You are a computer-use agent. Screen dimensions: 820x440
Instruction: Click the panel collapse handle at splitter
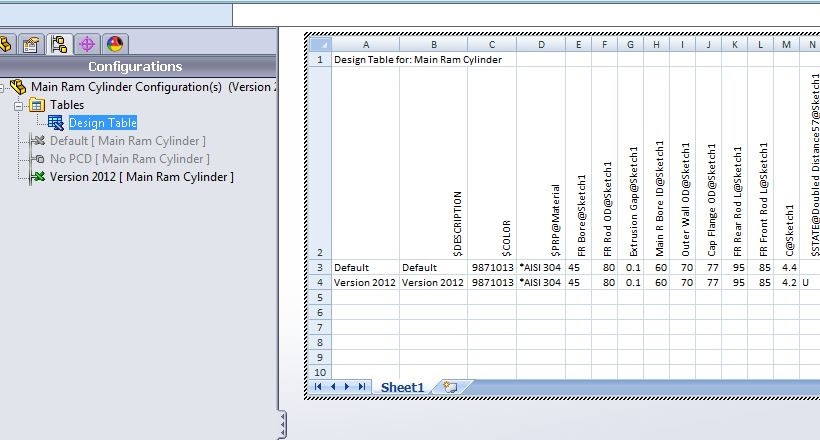[282, 424]
